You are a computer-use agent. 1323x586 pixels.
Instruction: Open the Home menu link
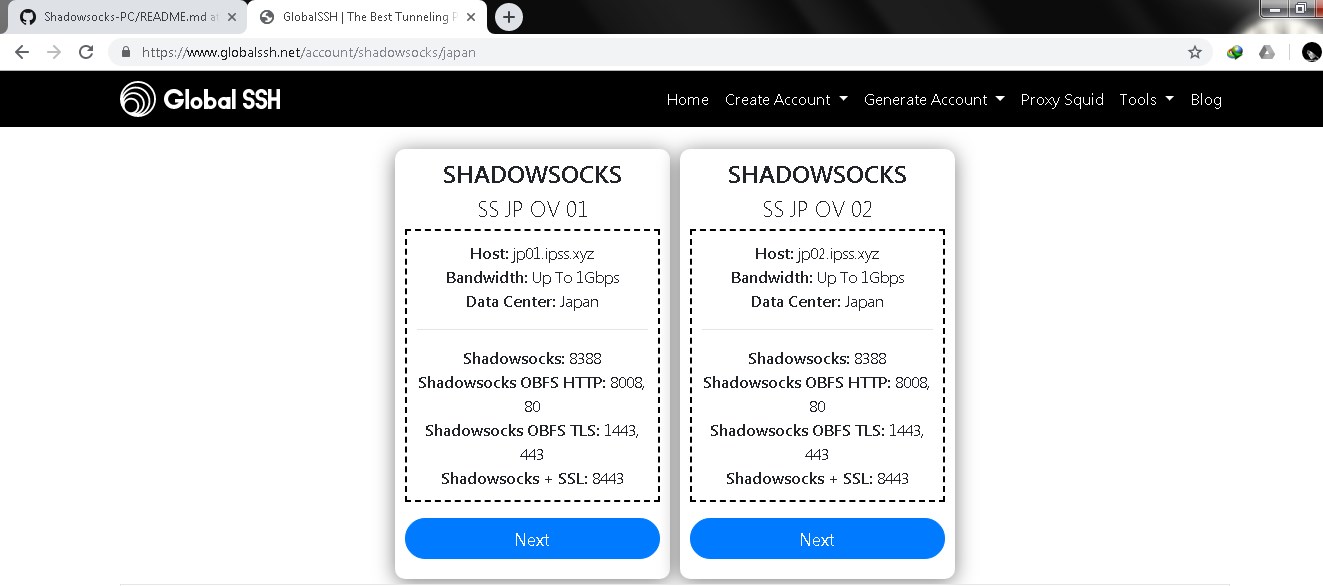tap(688, 99)
